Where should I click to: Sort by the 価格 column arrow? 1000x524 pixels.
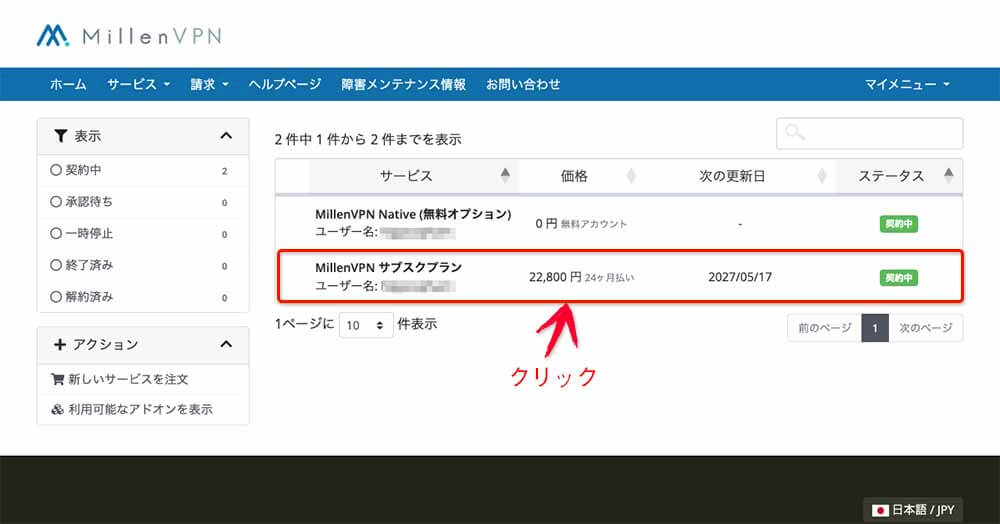coord(631,175)
